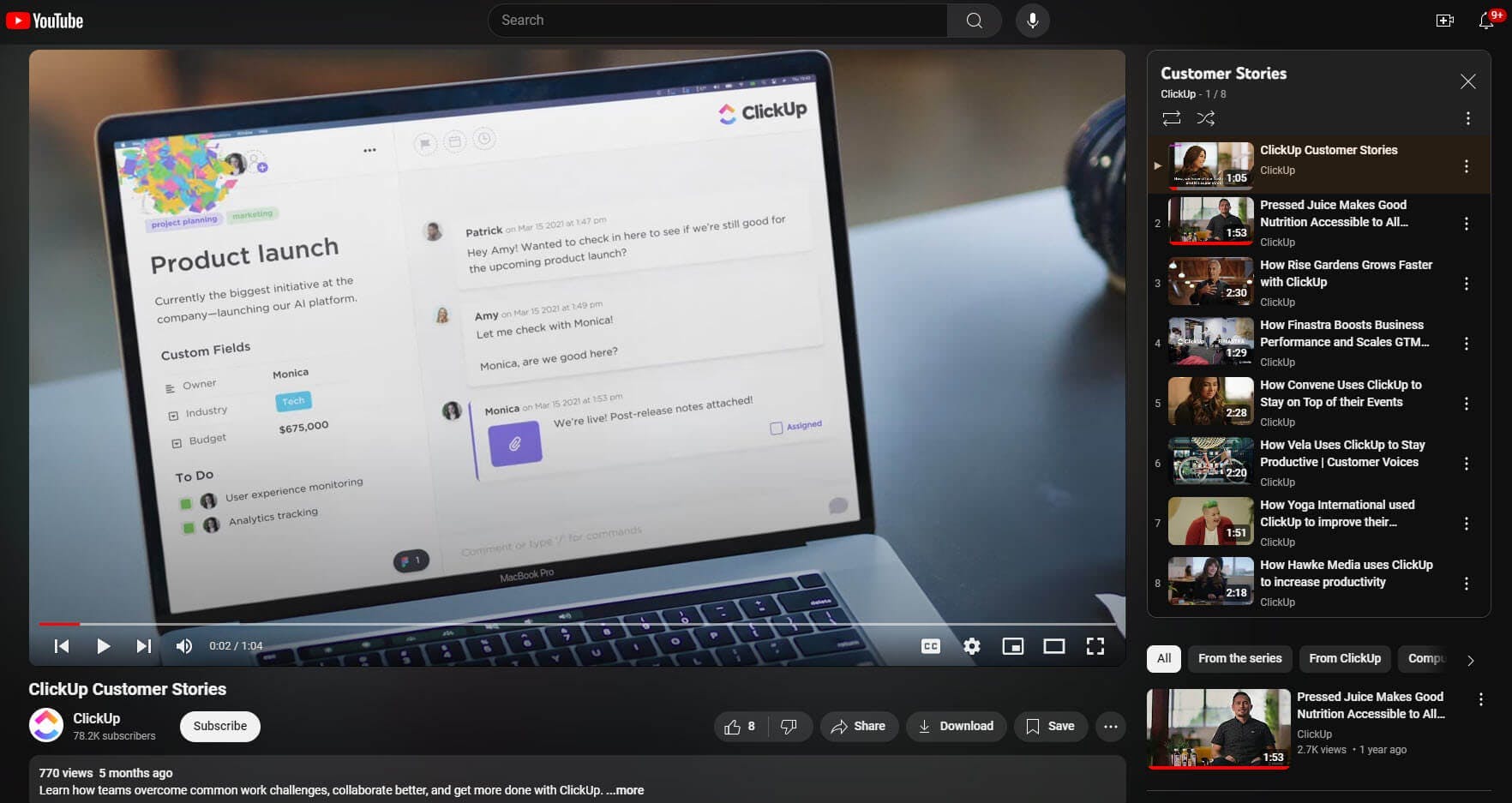Viewport: 1512px width, 803px height.
Task: Open options for Hawke Media playlist item
Action: pyautogui.click(x=1466, y=584)
